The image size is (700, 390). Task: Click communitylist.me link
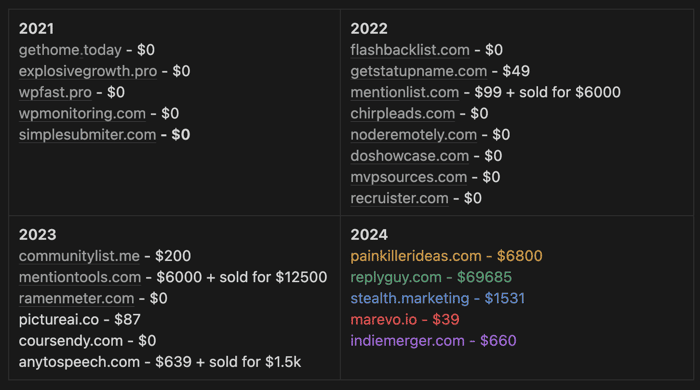pyautogui.click(x=79, y=256)
